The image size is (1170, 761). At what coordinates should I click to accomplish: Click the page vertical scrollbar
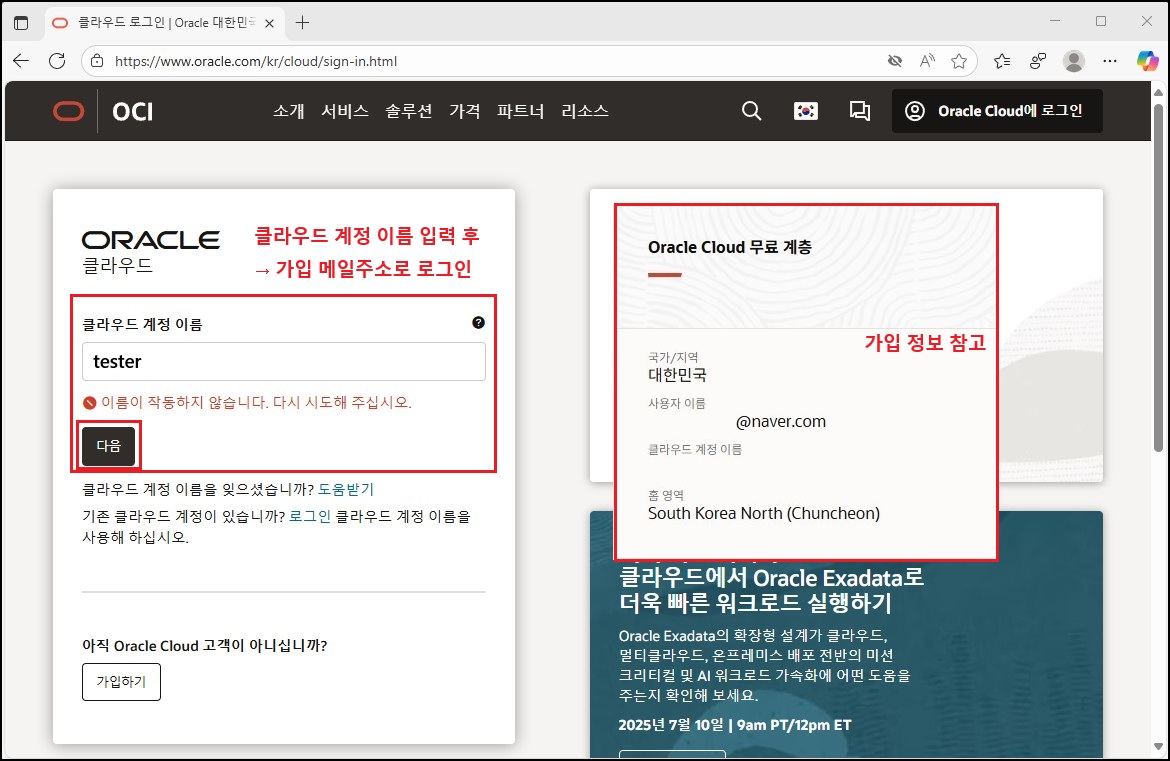1158,276
